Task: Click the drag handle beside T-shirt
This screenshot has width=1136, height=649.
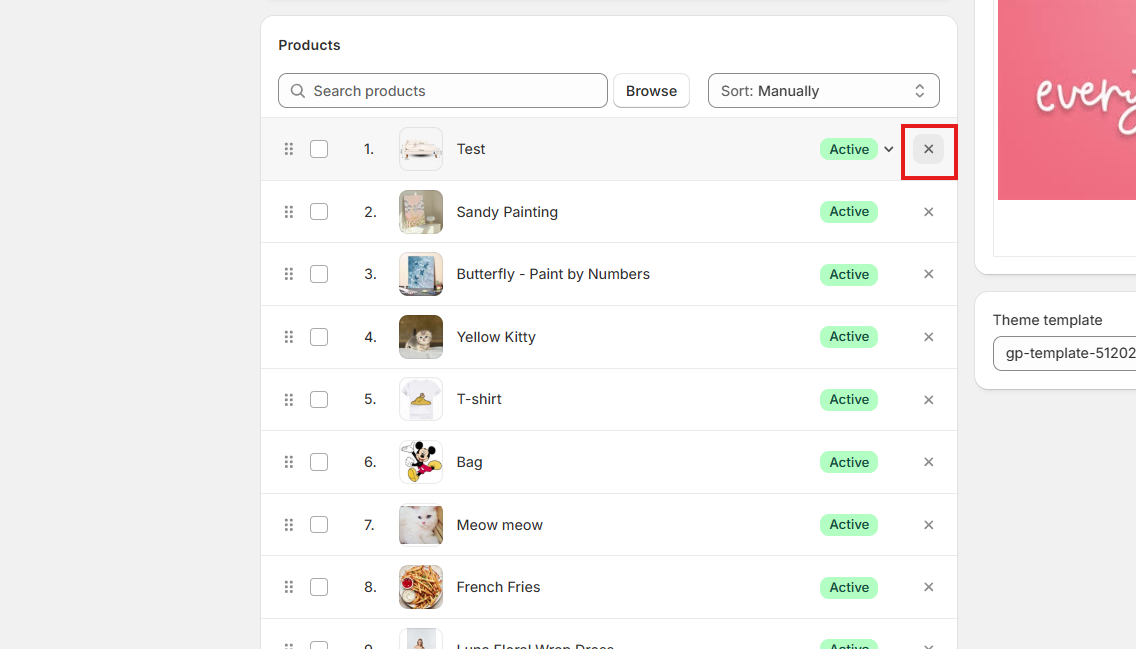Action: [x=289, y=399]
